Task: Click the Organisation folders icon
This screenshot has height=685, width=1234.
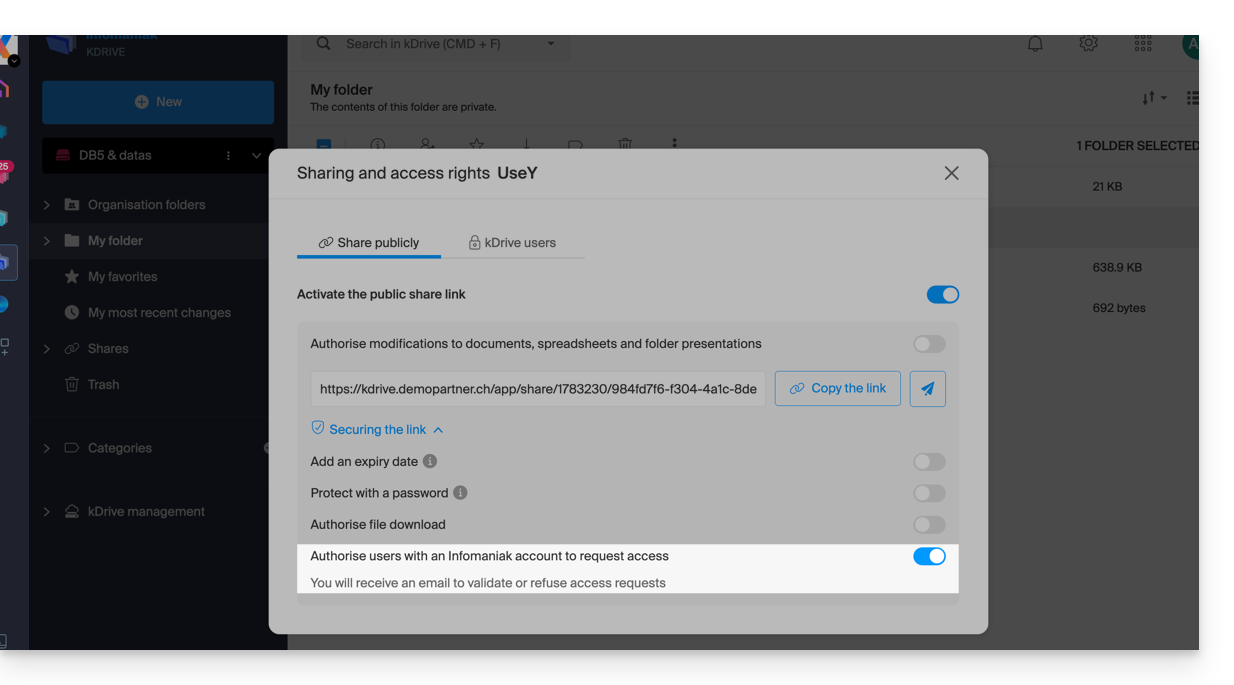Action: click(x=72, y=205)
